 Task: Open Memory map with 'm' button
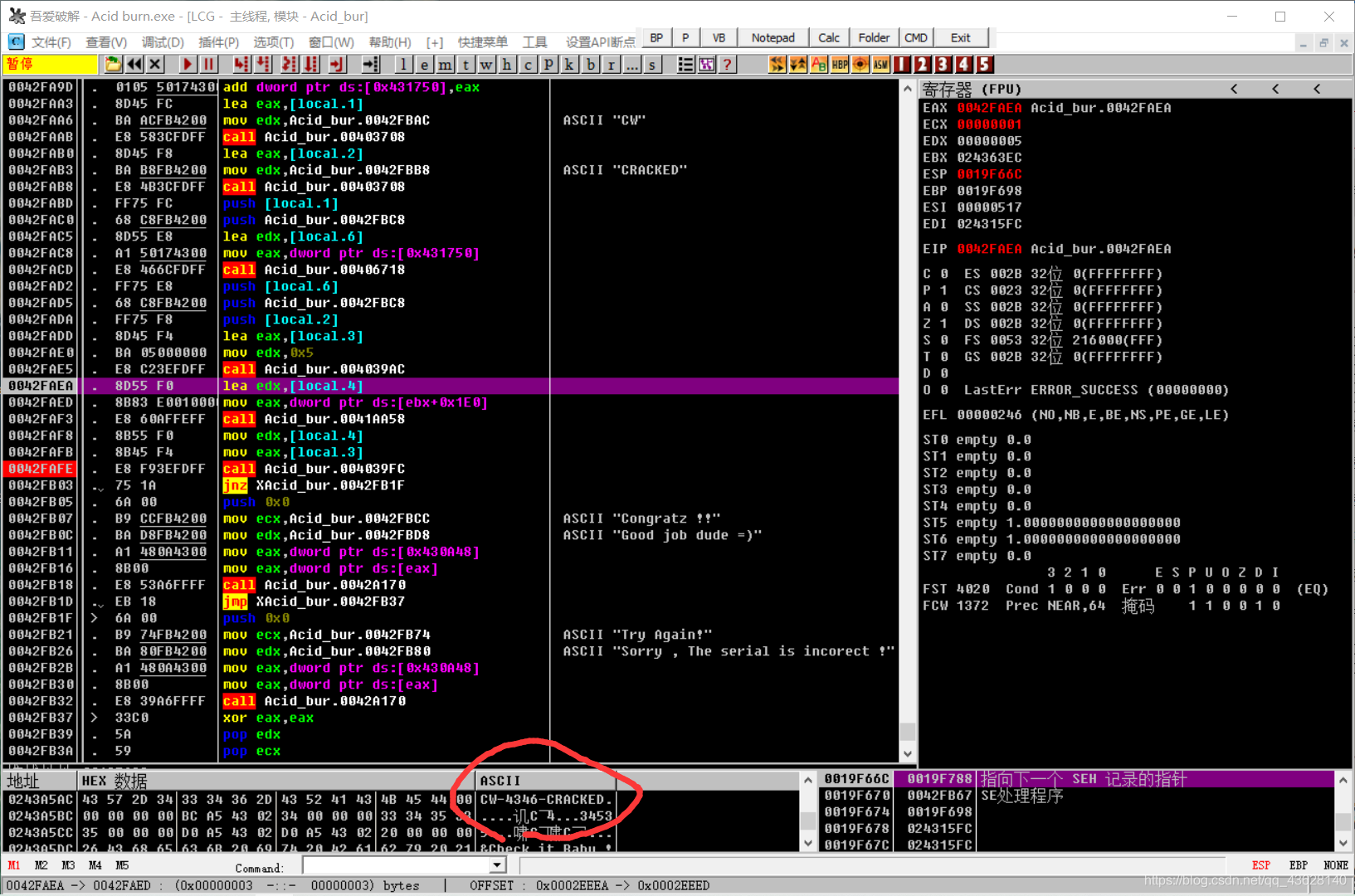click(x=445, y=64)
